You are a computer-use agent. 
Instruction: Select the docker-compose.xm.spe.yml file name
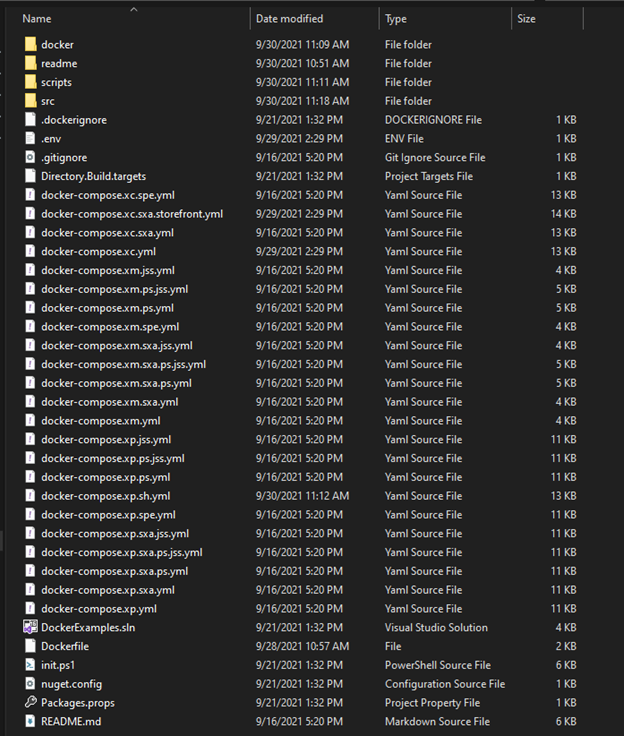click(110, 327)
